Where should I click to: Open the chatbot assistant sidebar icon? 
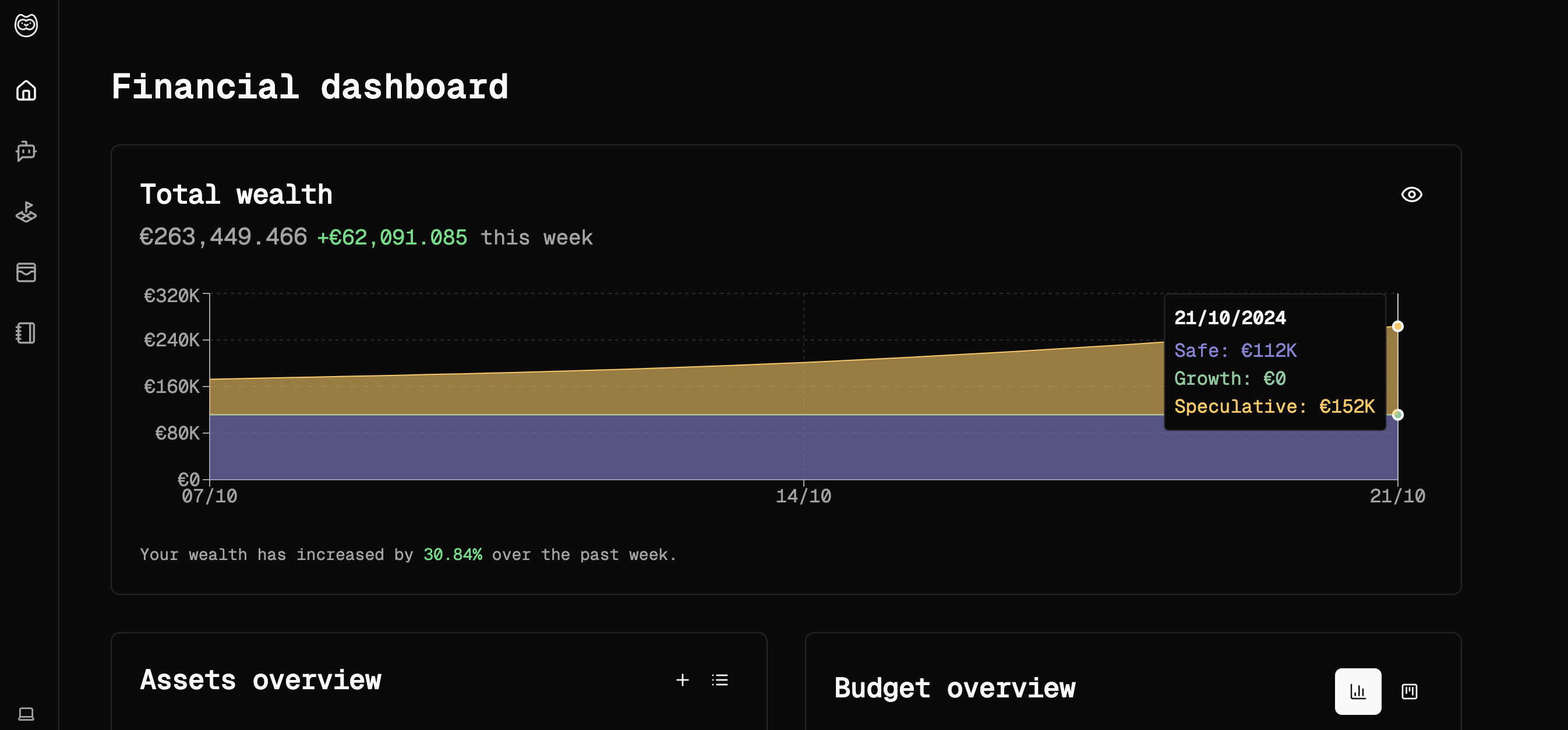tap(26, 151)
